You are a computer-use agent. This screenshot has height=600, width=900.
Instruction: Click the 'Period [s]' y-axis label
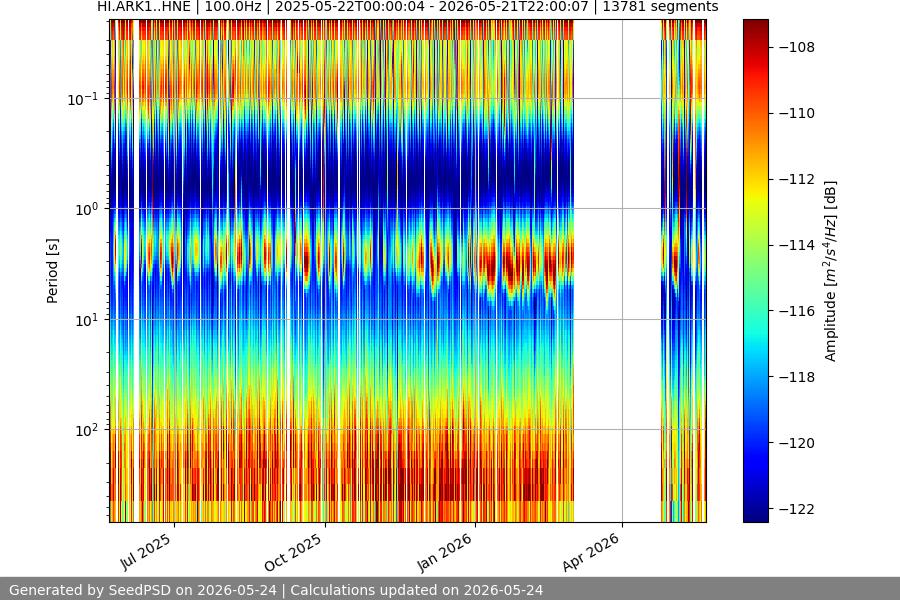click(x=52, y=271)
